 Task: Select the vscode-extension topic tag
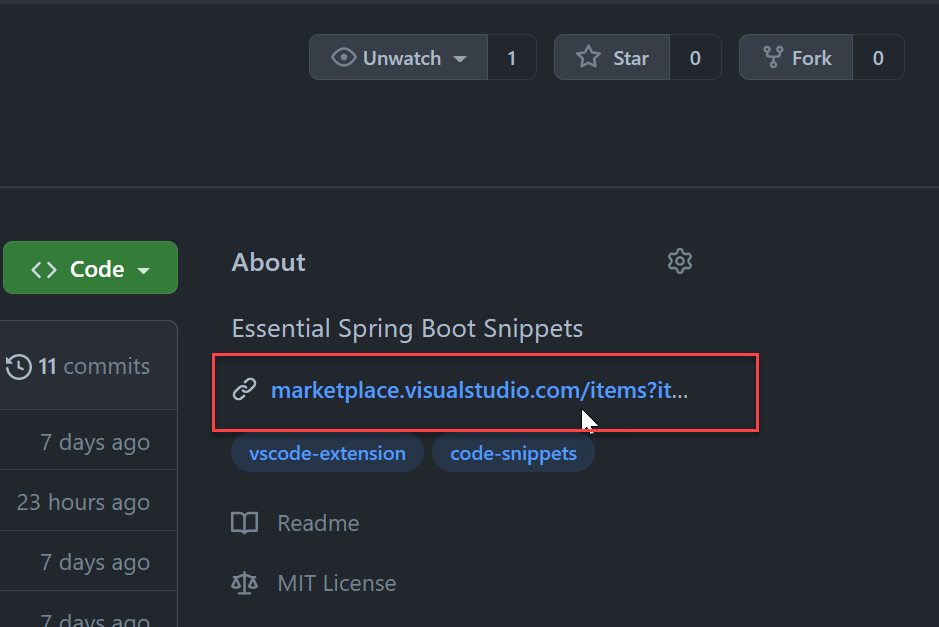(x=327, y=453)
